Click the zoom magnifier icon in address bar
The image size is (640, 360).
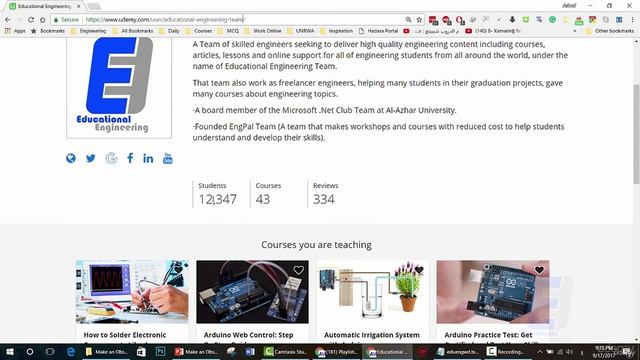[408, 20]
